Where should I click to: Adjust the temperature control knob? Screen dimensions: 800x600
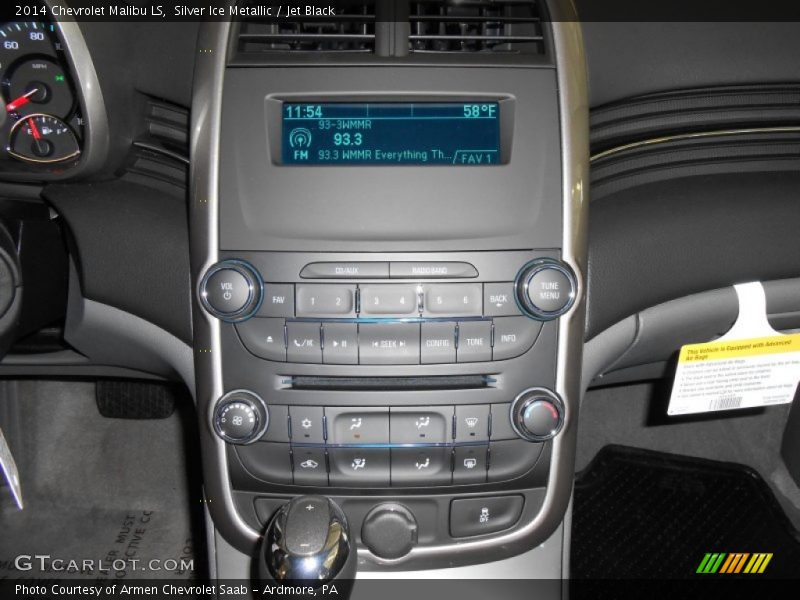coord(538,415)
